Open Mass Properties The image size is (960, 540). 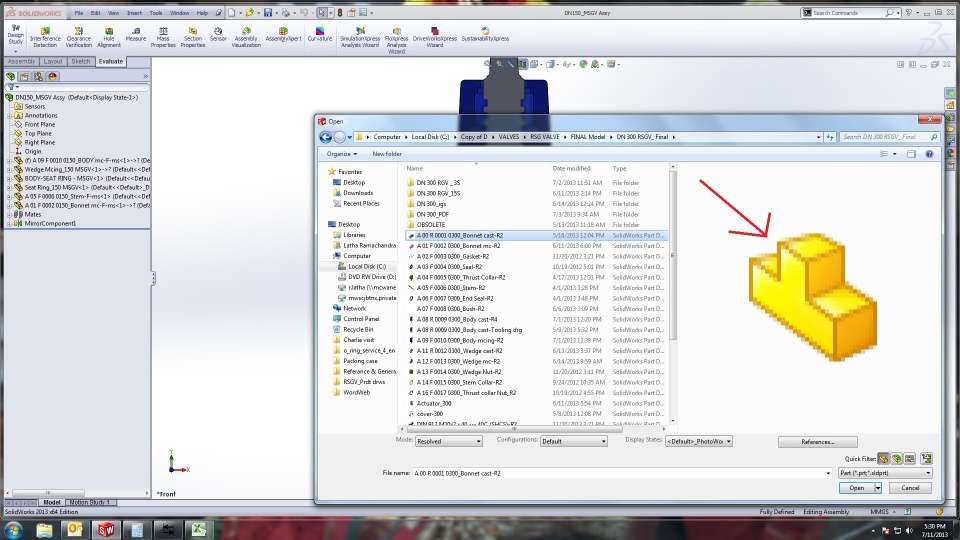(x=163, y=37)
